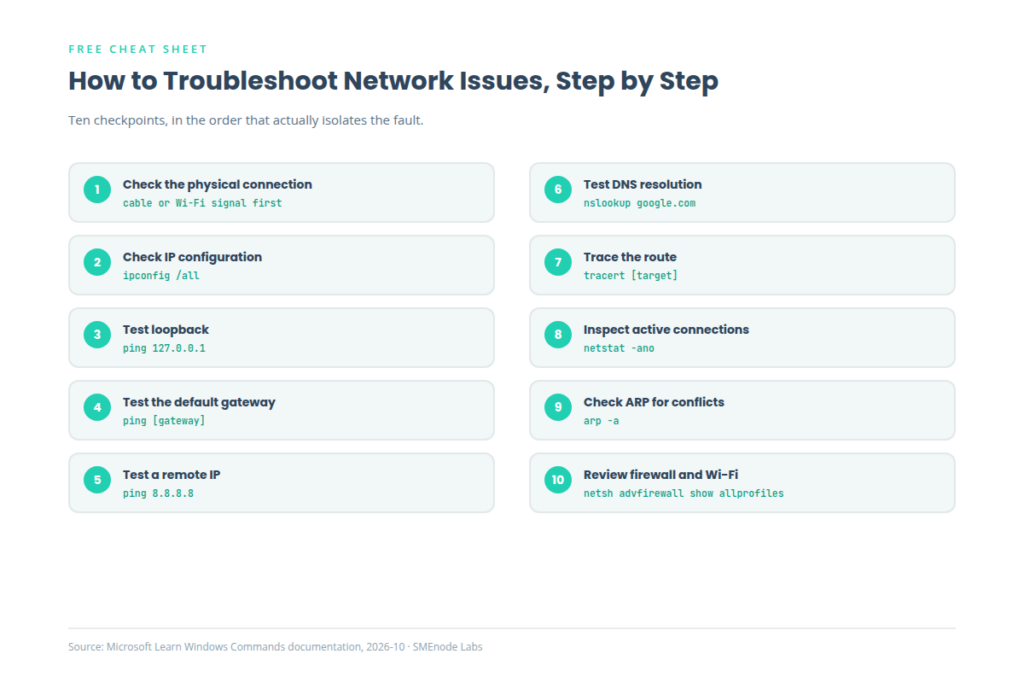Click the step 6 number badge
This screenshot has width=1024, height=683.
click(558, 189)
